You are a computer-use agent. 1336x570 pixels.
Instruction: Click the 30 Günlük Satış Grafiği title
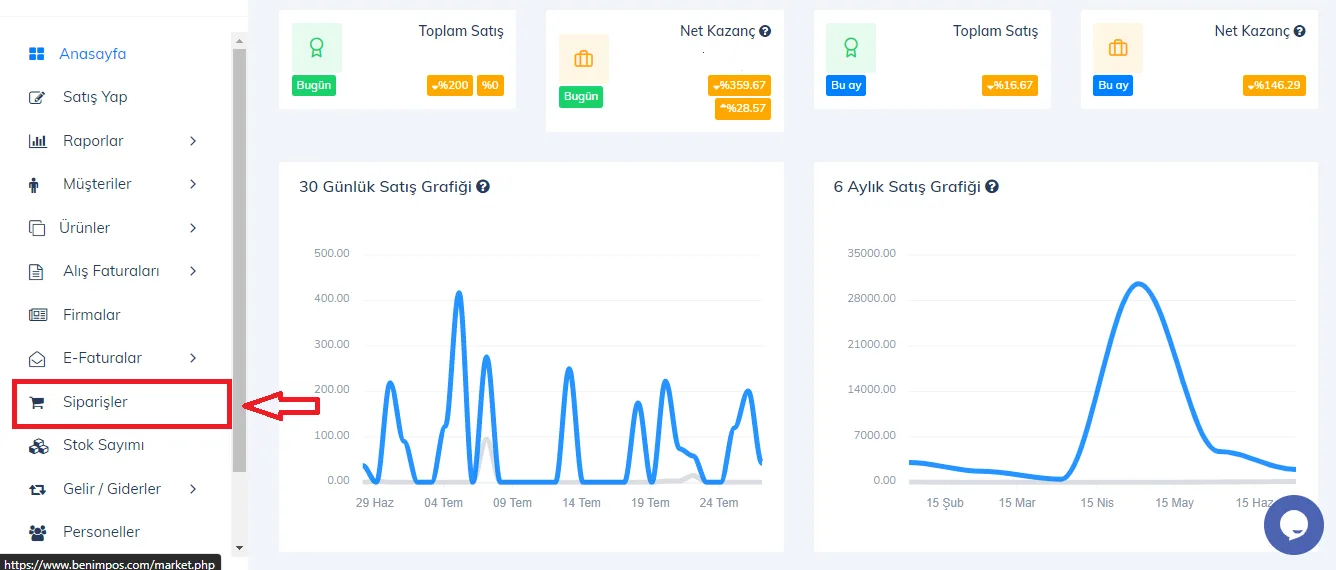coord(385,187)
